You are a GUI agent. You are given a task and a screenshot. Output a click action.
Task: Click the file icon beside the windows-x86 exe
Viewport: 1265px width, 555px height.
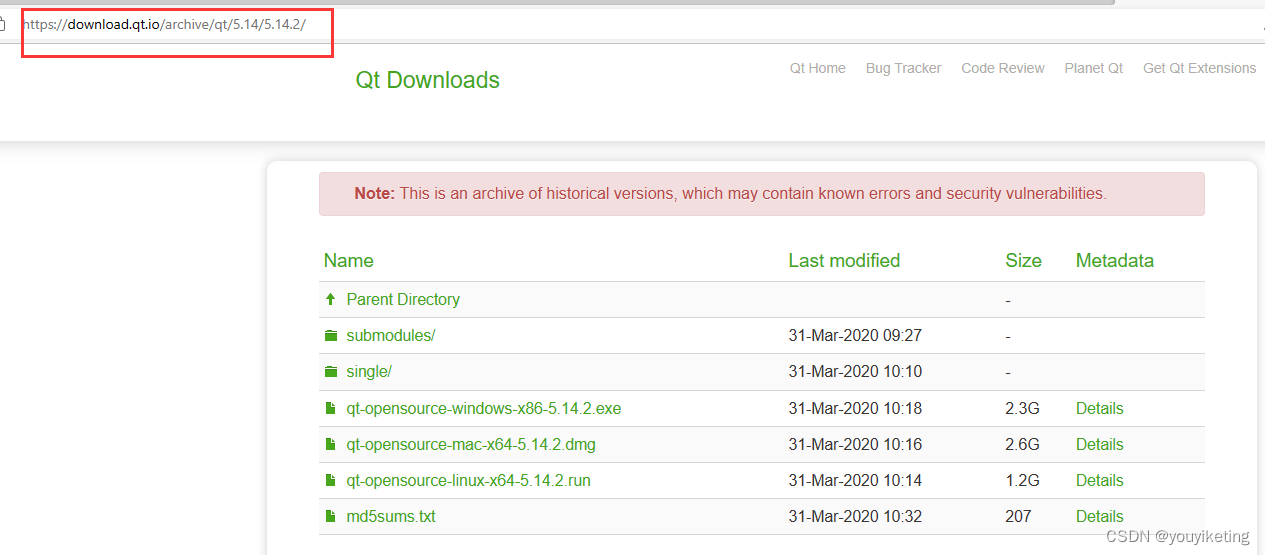330,408
